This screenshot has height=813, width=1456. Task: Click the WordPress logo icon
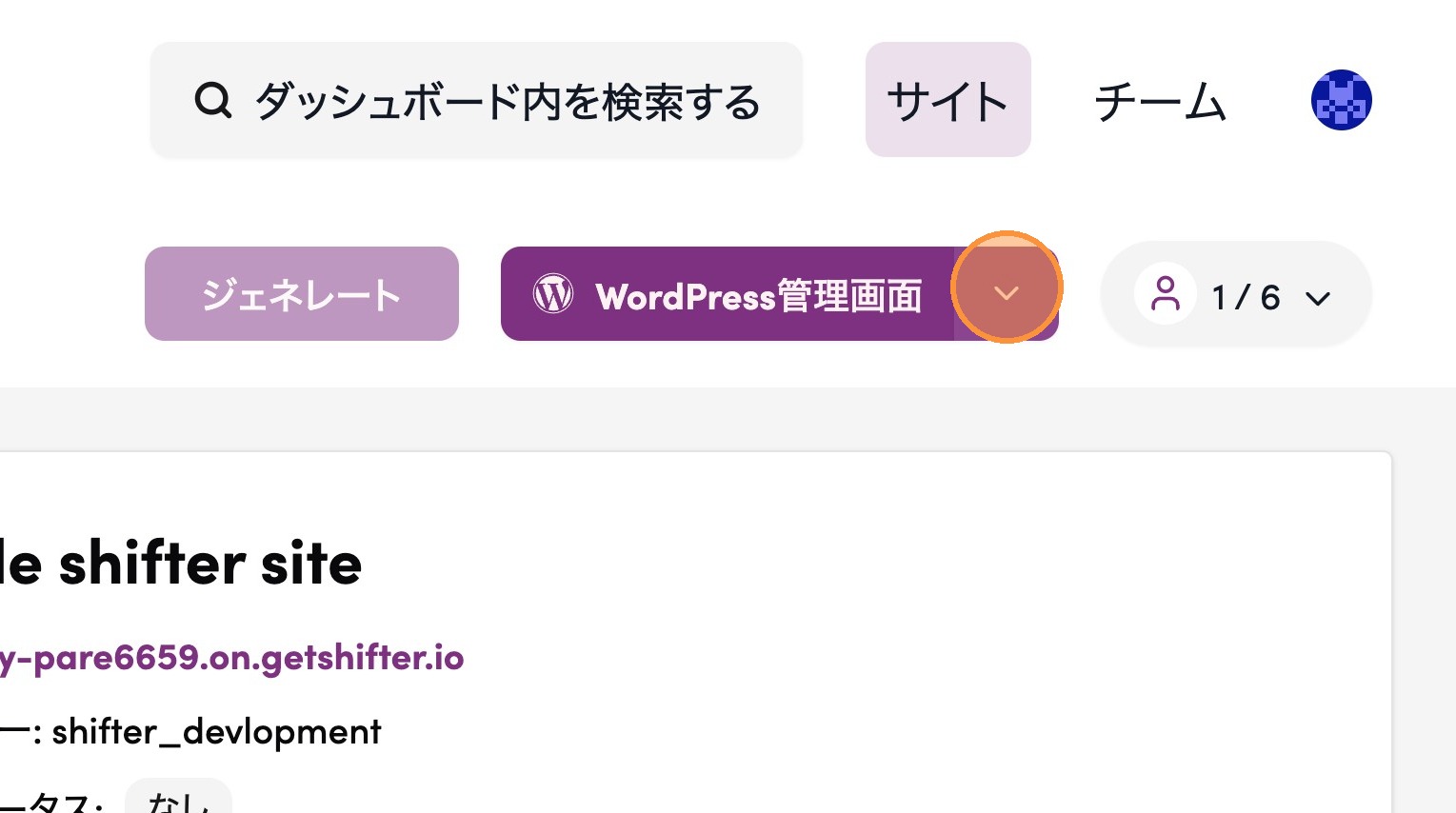click(x=553, y=294)
